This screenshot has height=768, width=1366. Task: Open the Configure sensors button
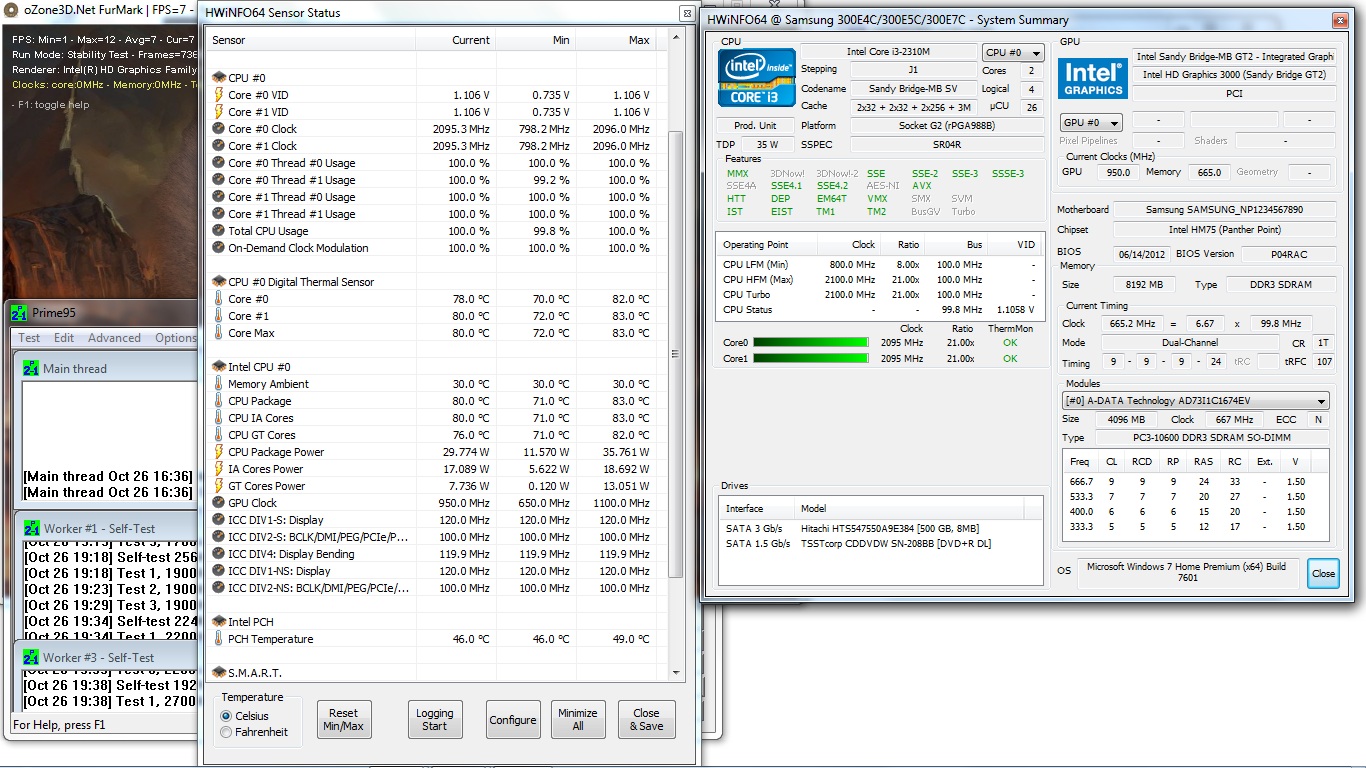[x=513, y=720]
